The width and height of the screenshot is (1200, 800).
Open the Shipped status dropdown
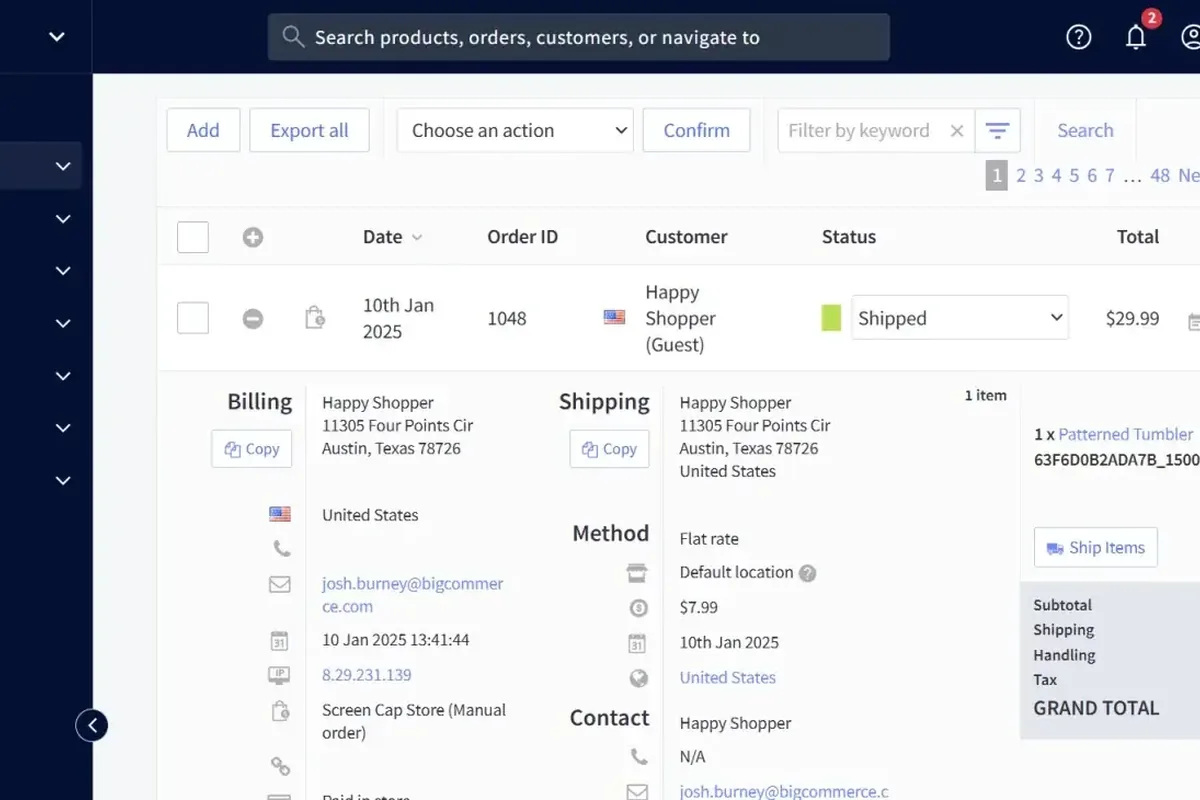coord(960,318)
